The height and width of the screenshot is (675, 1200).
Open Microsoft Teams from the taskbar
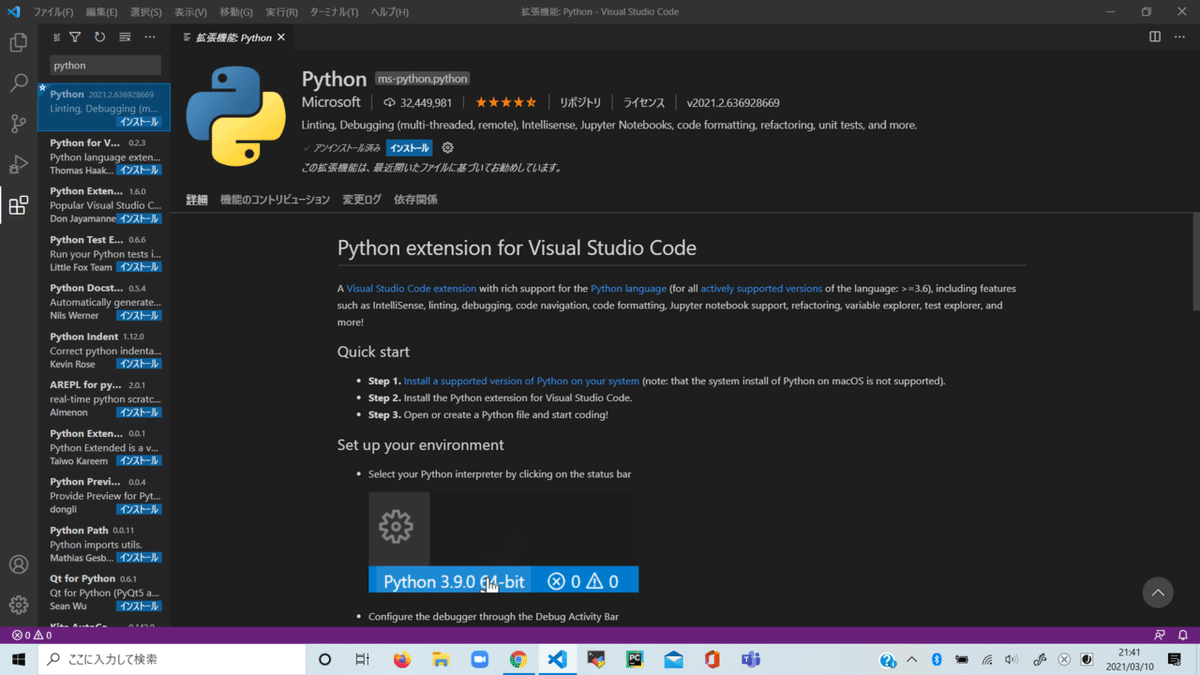pos(750,659)
